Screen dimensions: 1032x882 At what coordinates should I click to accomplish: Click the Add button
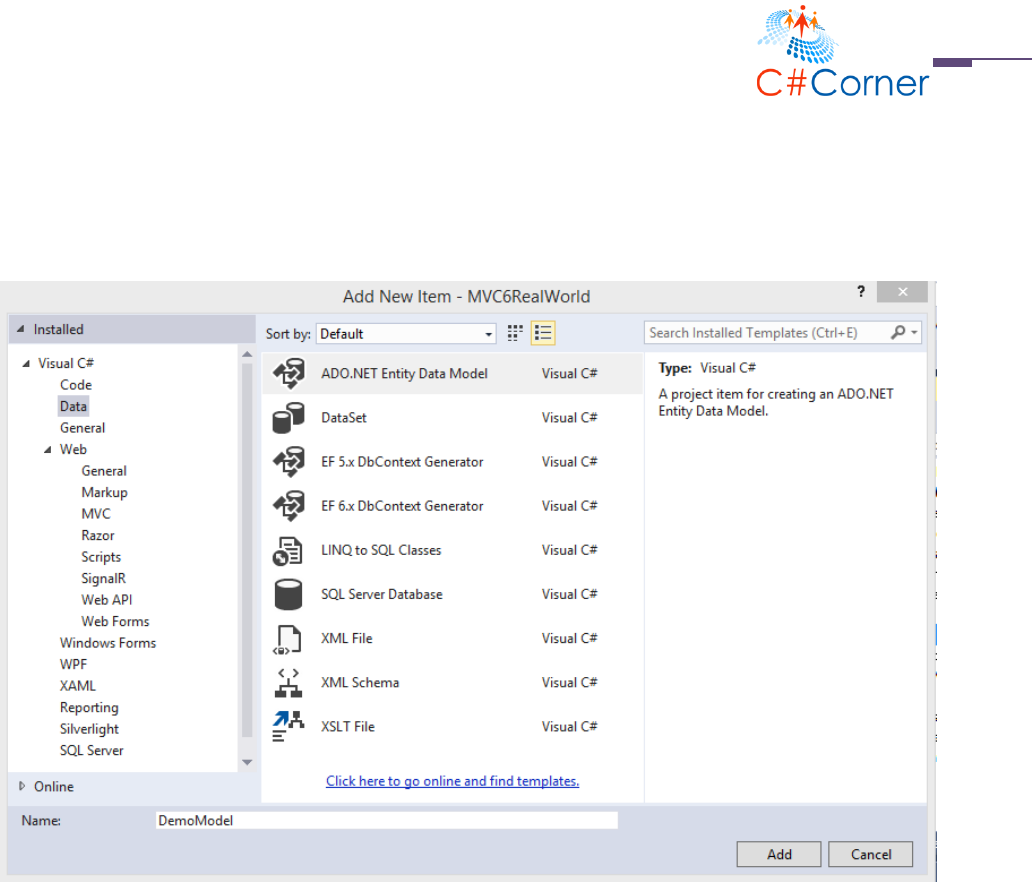tap(779, 854)
